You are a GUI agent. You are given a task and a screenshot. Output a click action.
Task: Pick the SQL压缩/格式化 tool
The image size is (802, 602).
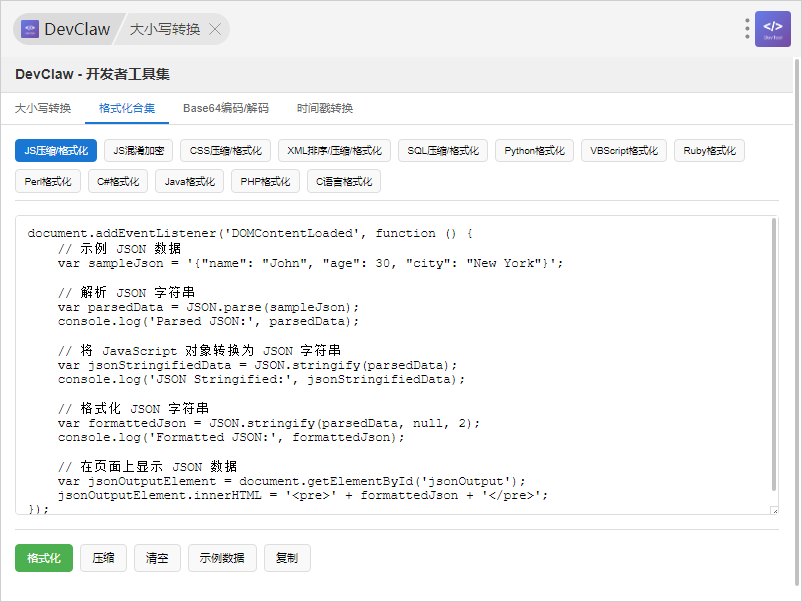pos(442,151)
